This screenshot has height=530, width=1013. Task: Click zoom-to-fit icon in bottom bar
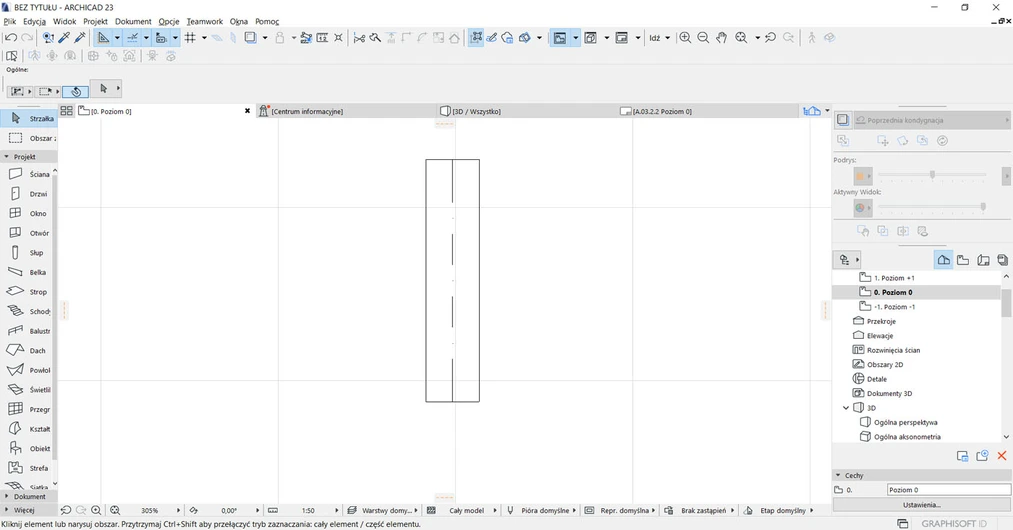coord(115,510)
